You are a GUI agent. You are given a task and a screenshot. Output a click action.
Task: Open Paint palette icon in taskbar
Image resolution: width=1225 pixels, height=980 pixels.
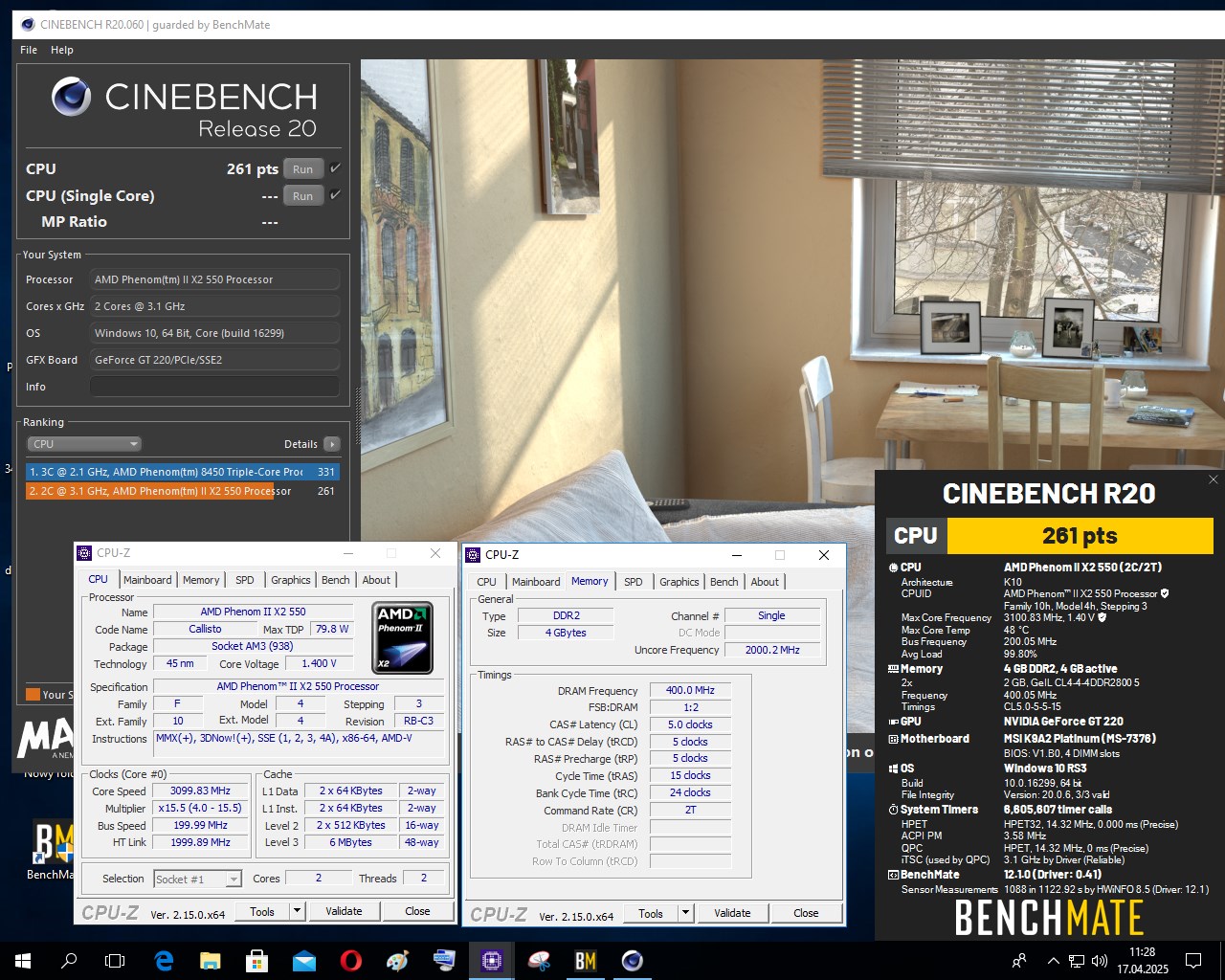pos(397,961)
